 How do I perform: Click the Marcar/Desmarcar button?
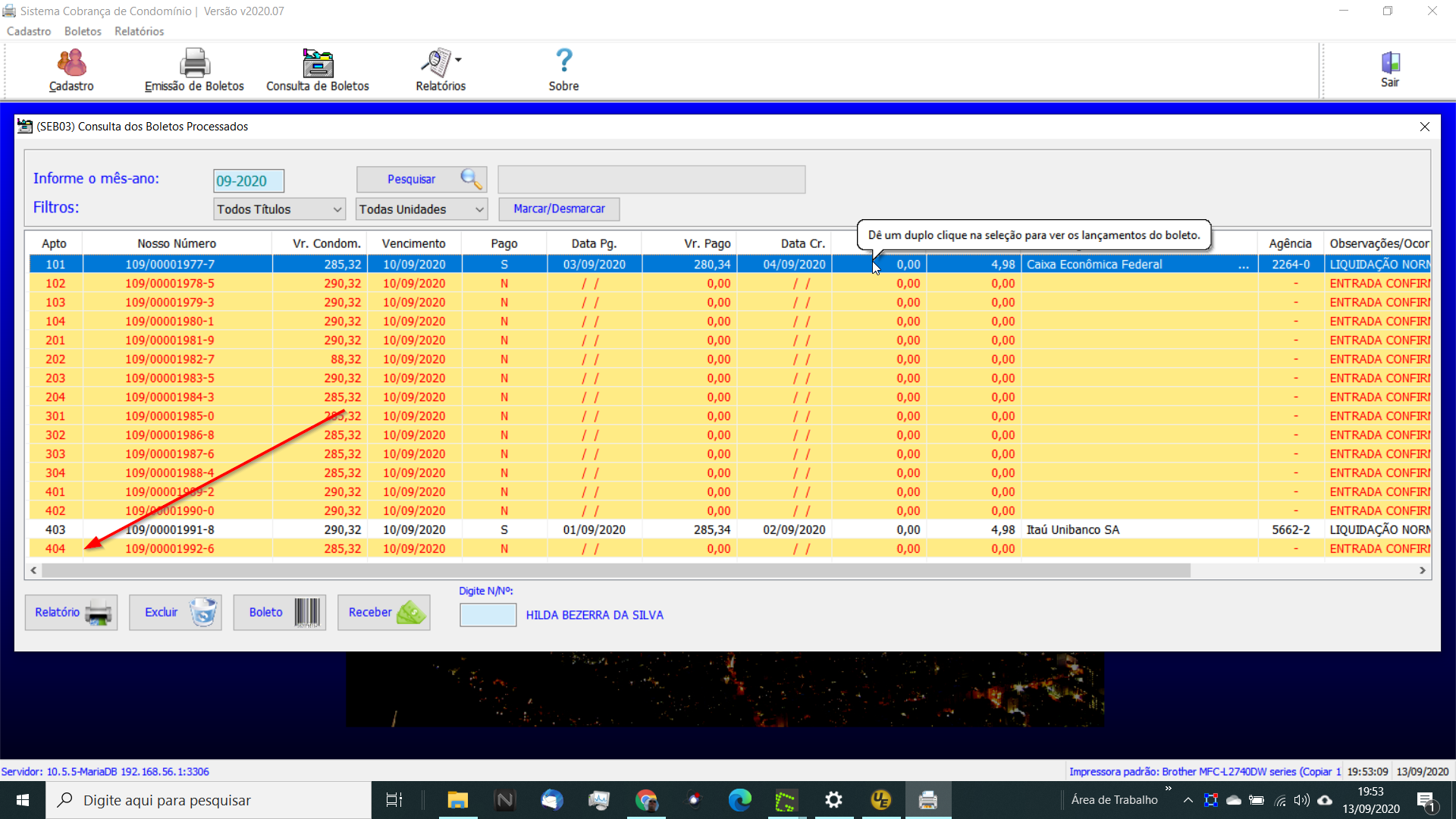pyautogui.click(x=559, y=209)
